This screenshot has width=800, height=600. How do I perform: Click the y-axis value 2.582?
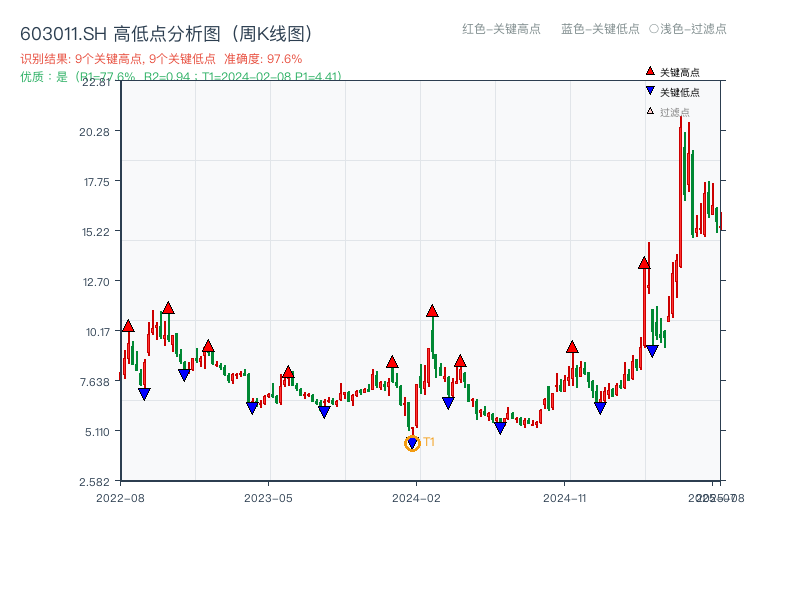94,482
